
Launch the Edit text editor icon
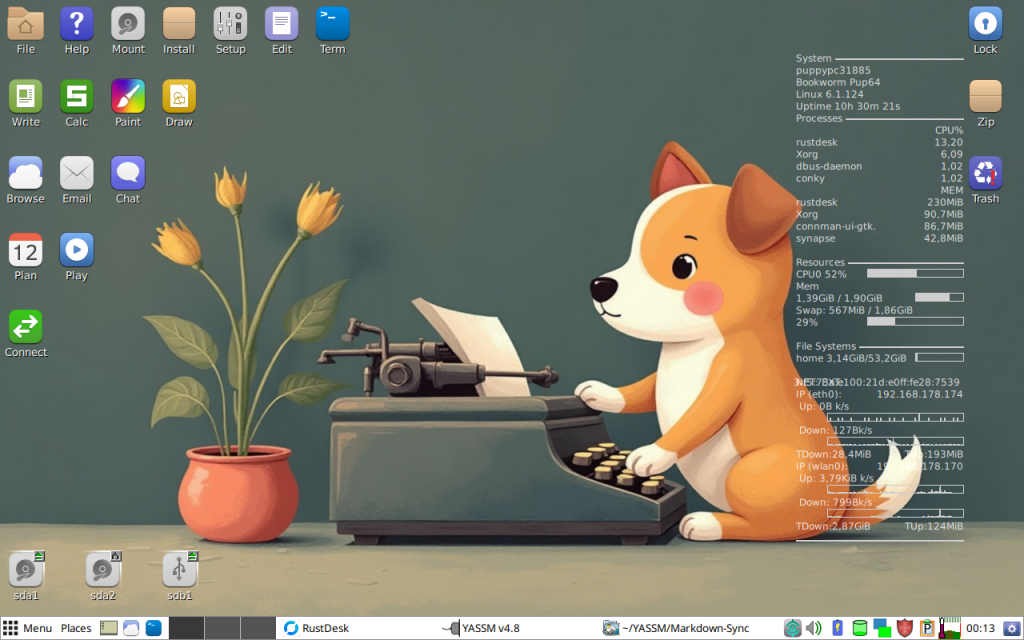tap(281, 24)
